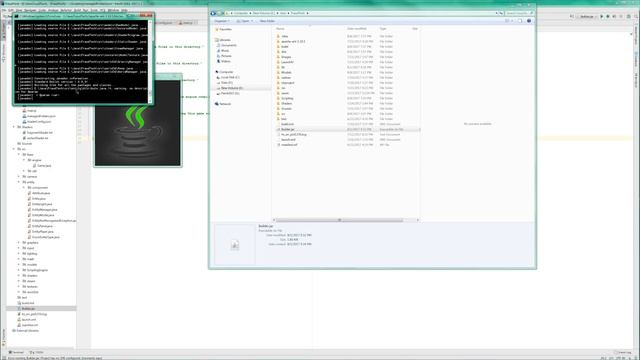
Task: Click New folder in Explorer toolbar
Action: click(267, 21)
